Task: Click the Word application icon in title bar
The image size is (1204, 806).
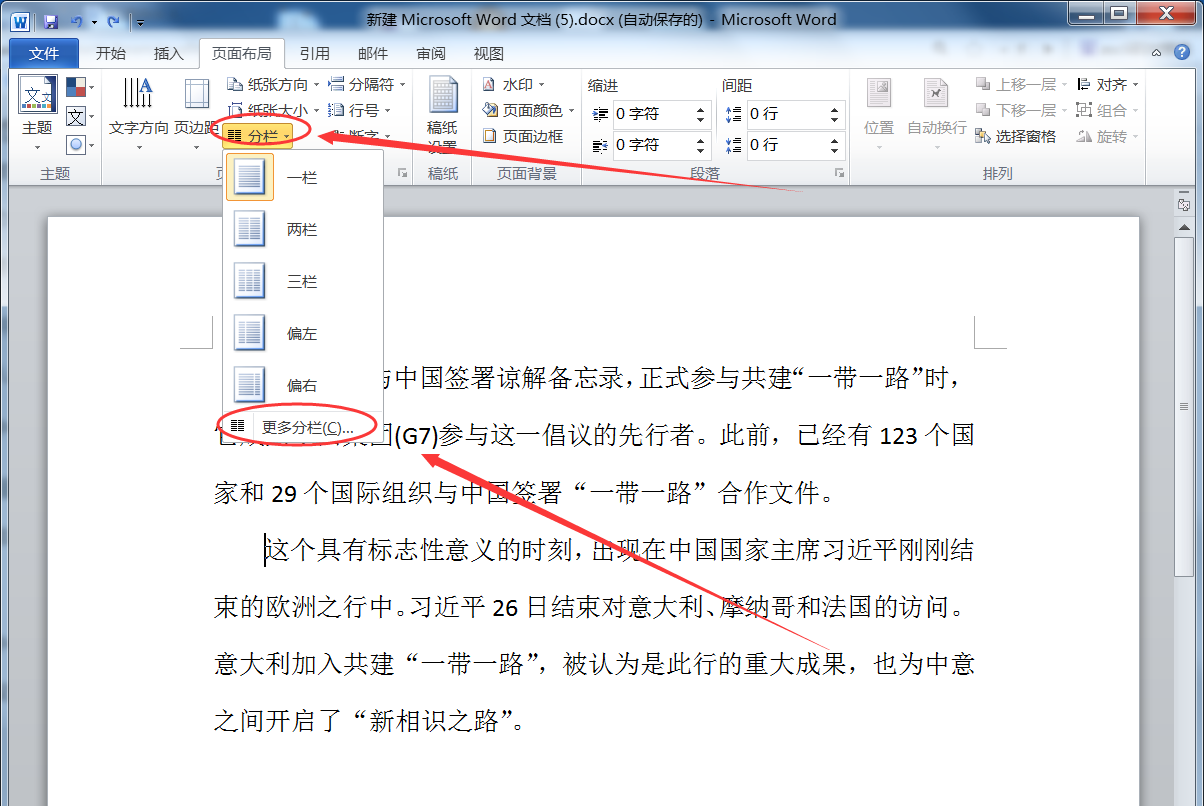Action: 21,20
